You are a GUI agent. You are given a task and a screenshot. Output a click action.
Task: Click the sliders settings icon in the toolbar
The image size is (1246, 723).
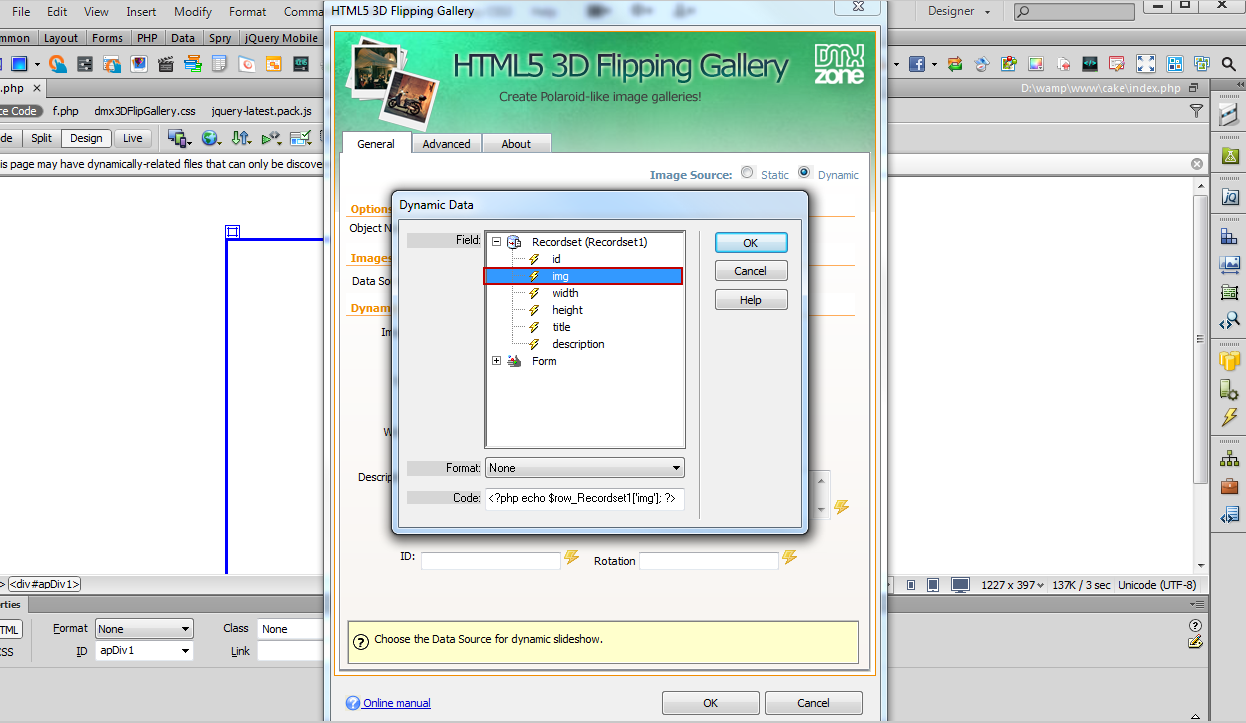click(x=84, y=64)
